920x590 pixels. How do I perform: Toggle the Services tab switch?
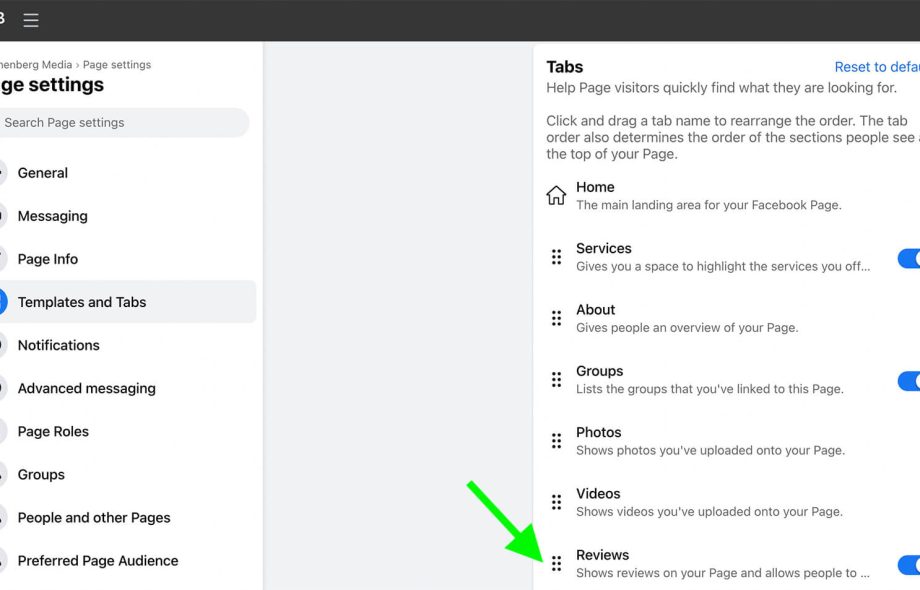908,259
